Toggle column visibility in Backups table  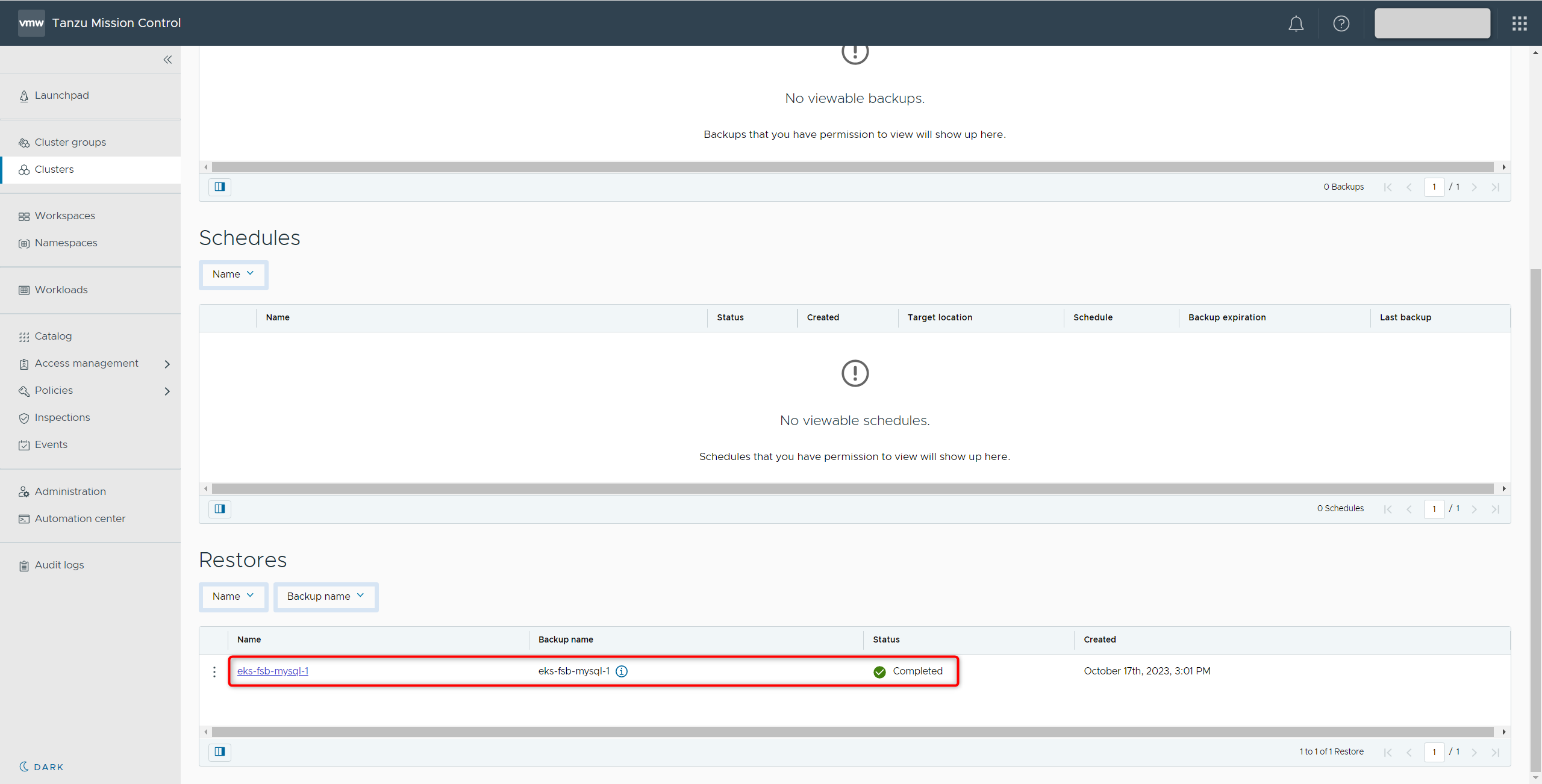click(220, 187)
